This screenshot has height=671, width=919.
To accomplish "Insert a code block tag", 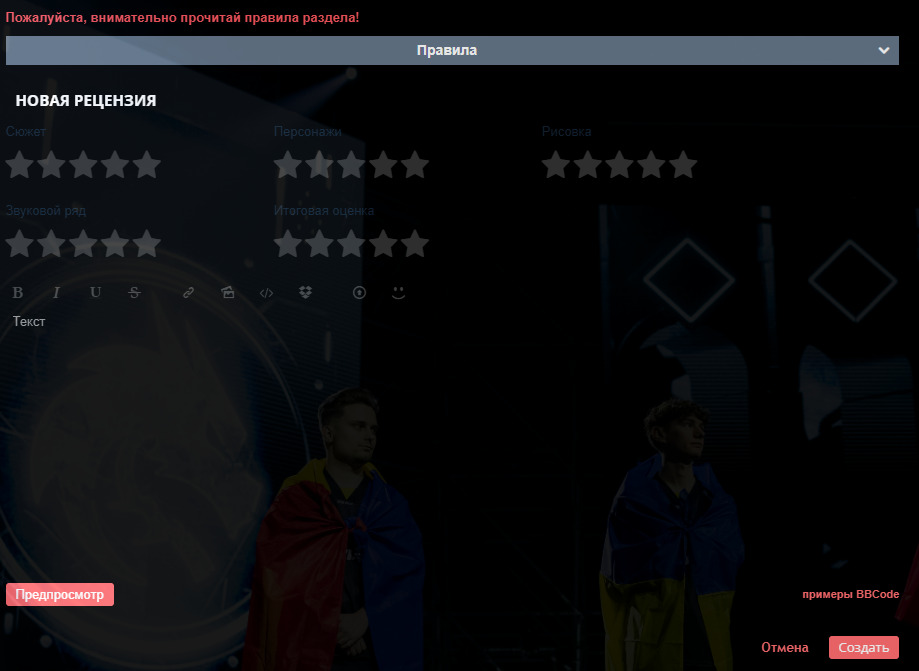I will (266, 292).
